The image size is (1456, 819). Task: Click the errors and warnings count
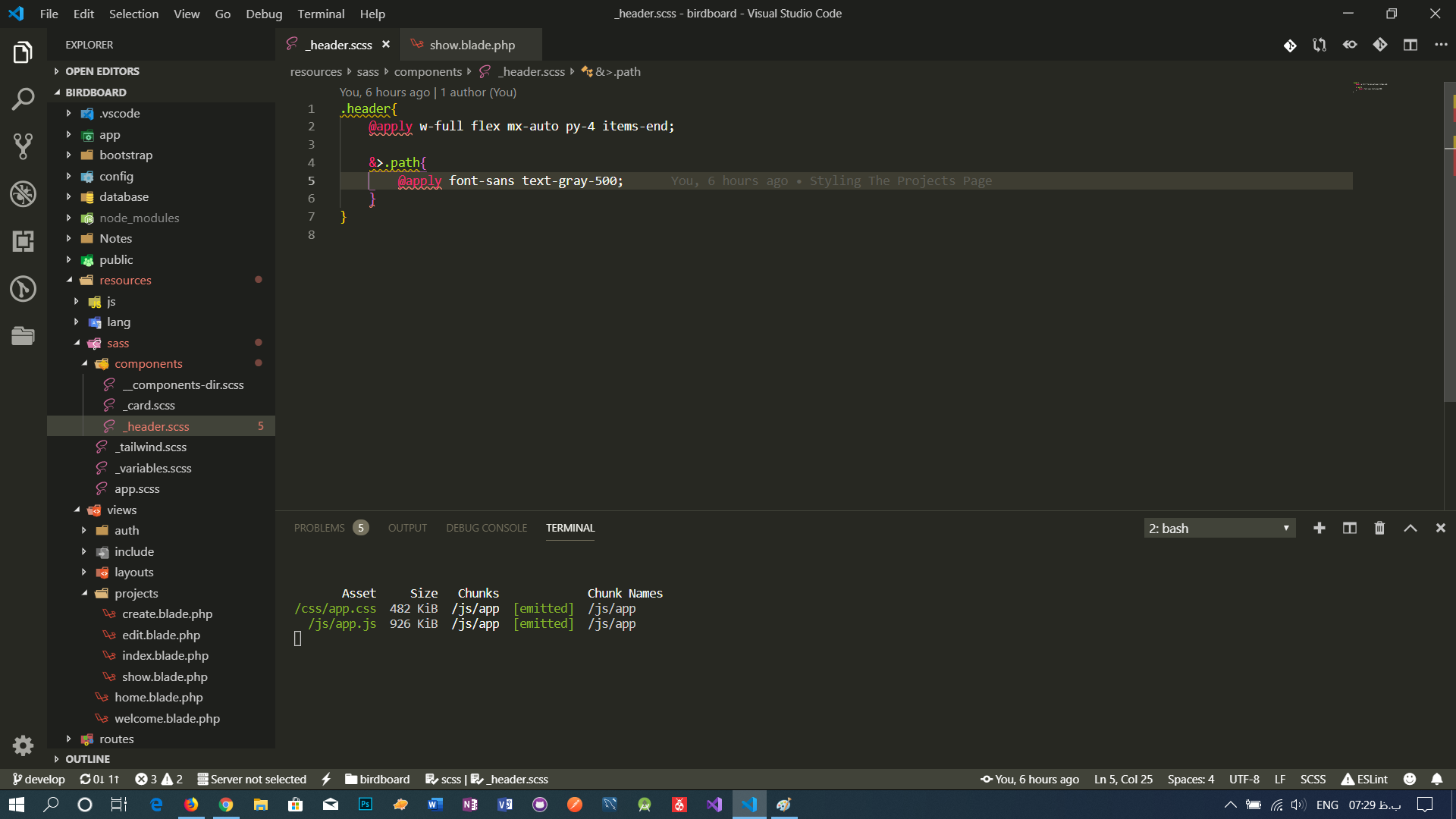click(158, 779)
